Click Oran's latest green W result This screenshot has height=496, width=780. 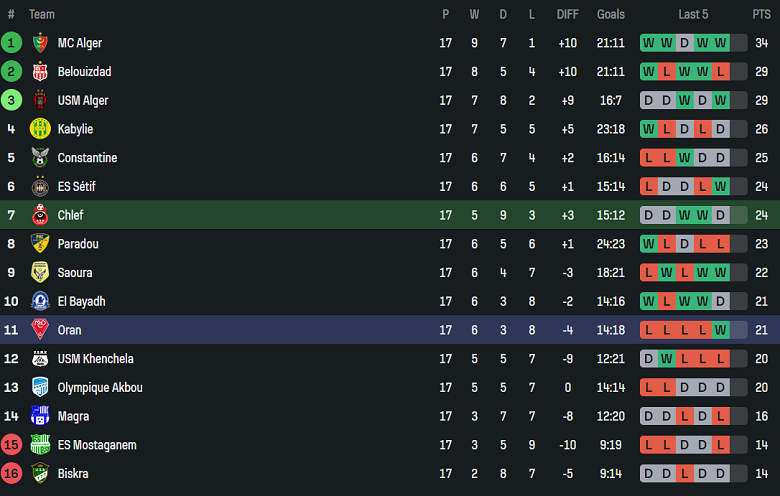tap(720, 330)
